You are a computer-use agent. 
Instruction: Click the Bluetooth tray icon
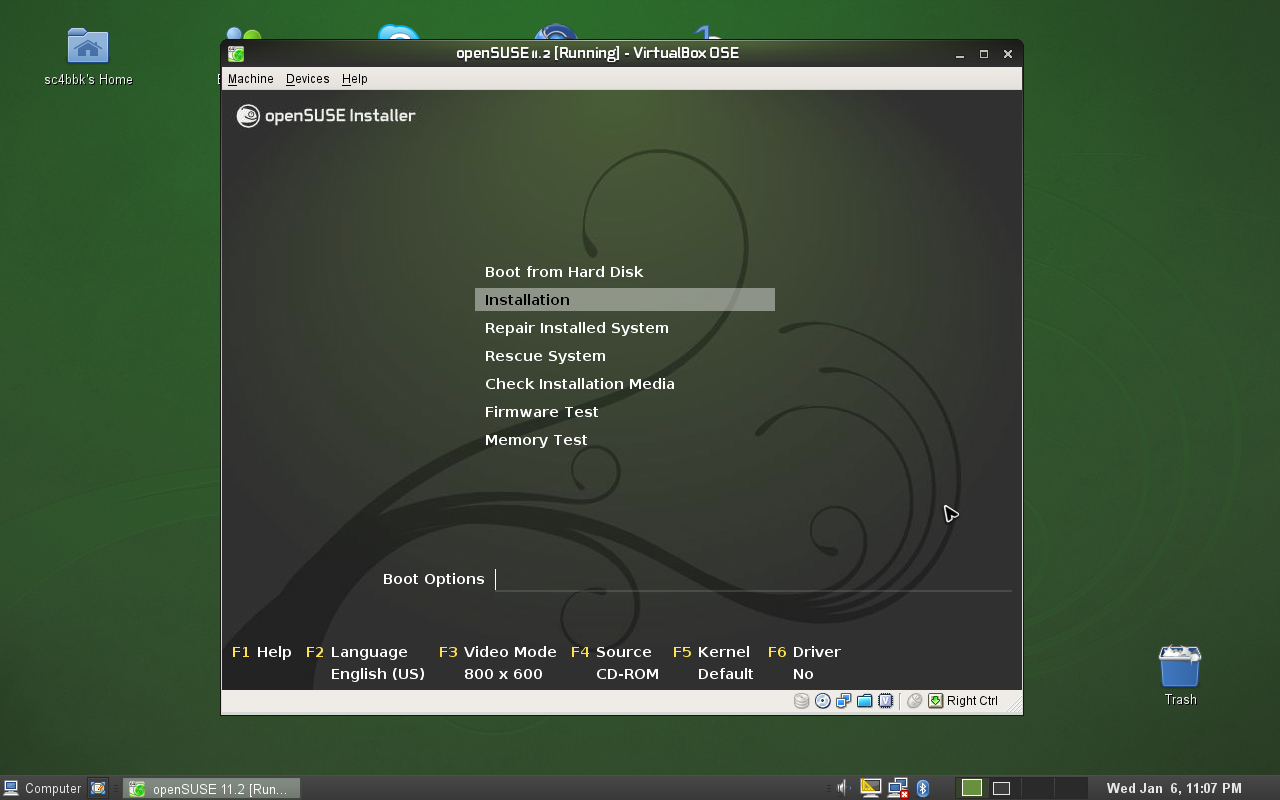point(923,788)
